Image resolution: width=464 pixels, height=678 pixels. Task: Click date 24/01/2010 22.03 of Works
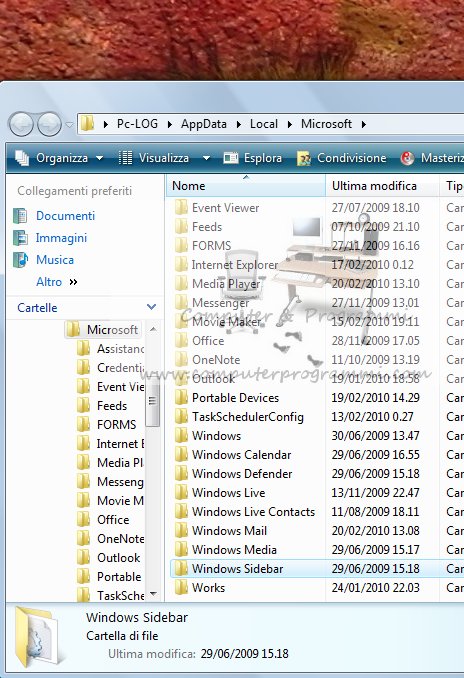[x=375, y=588]
